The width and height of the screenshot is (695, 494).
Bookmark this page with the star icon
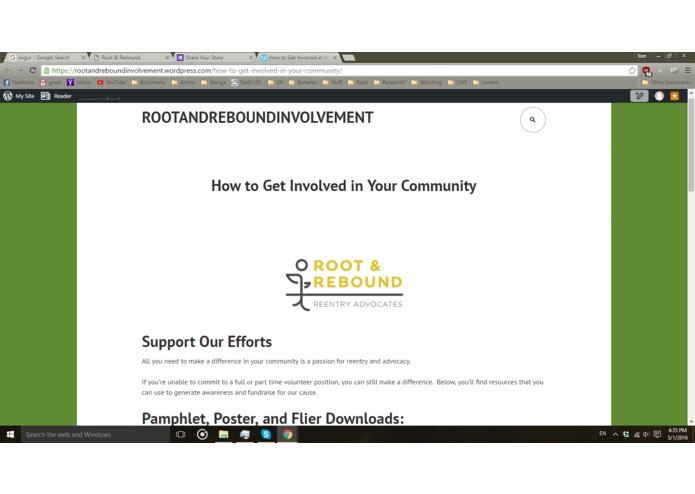[x=632, y=70]
